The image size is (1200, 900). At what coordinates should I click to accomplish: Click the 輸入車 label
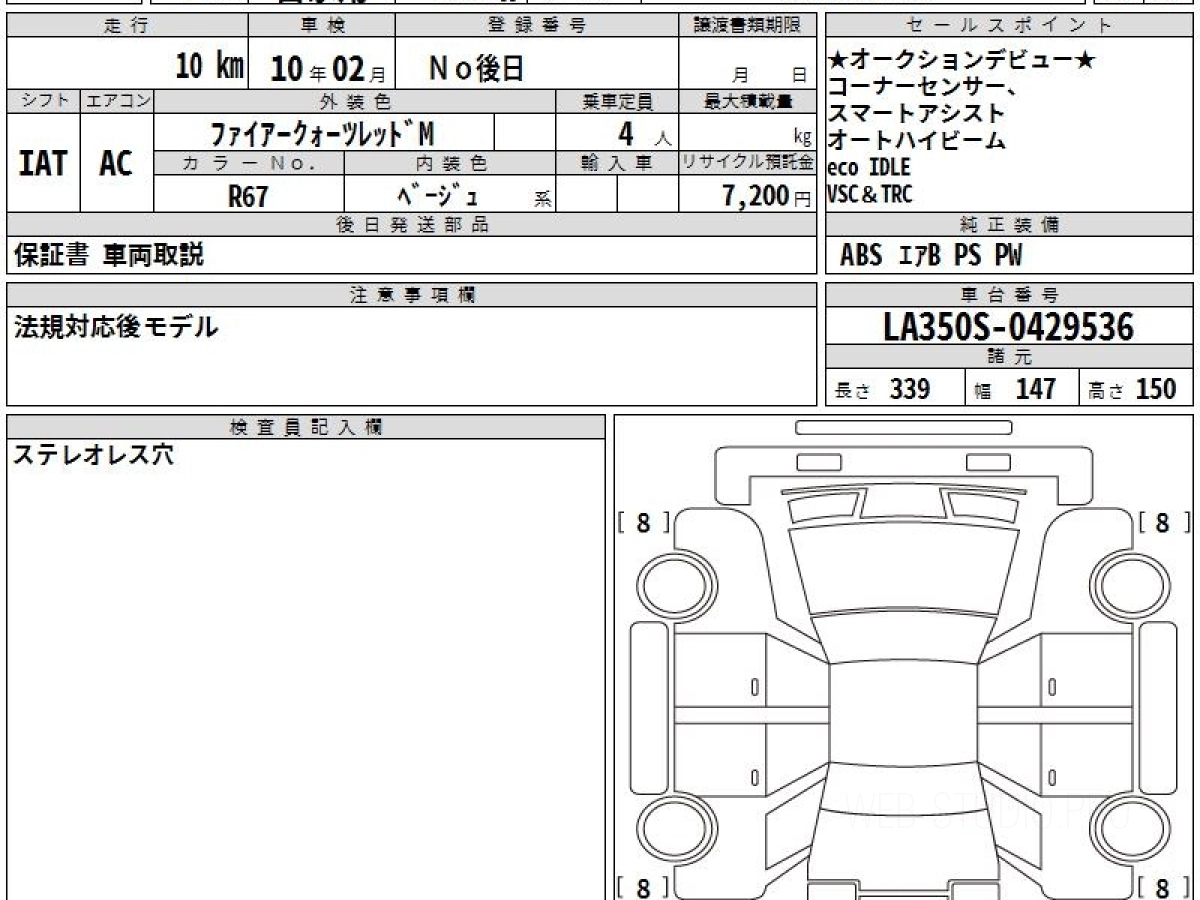tap(617, 163)
